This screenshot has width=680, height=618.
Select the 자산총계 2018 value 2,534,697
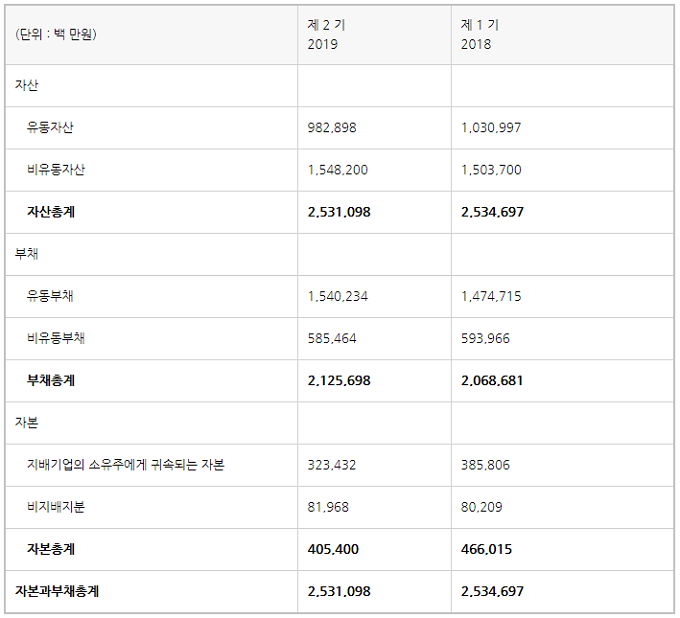click(492, 212)
